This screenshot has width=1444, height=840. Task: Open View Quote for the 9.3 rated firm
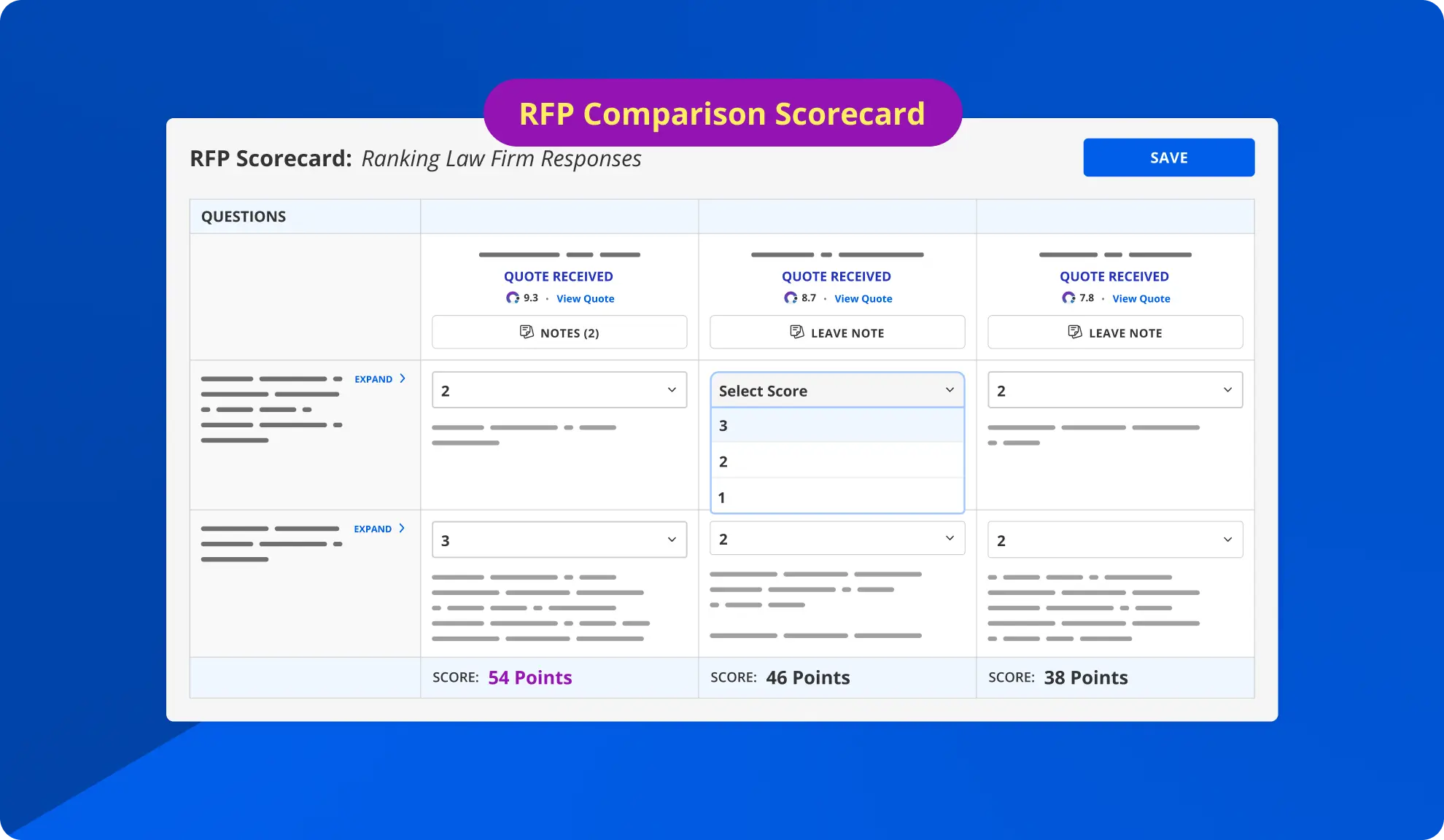click(x=585, y=298)
